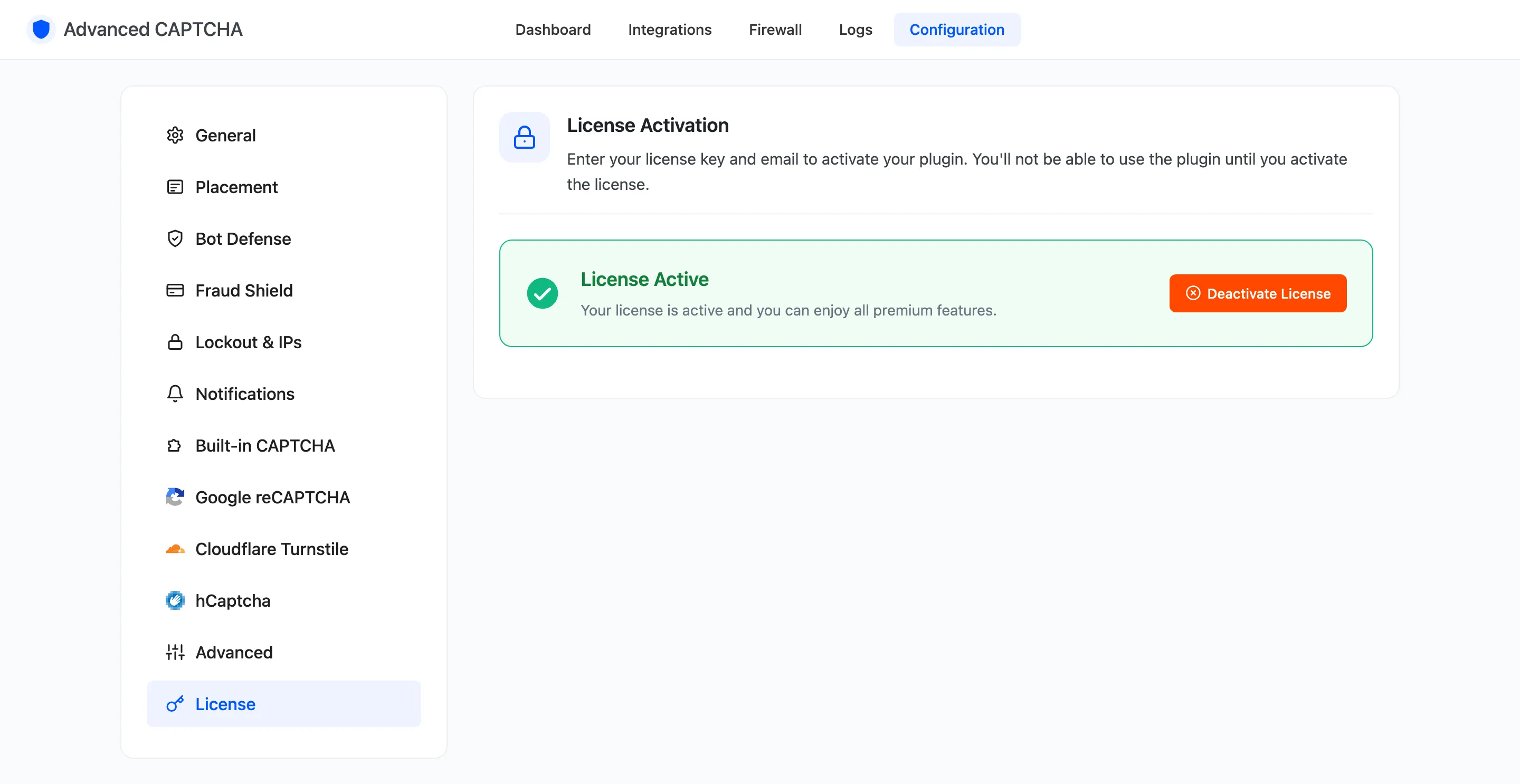
Task: Open hCaptcha label in sidebar
Action: (x=233, y=600)
